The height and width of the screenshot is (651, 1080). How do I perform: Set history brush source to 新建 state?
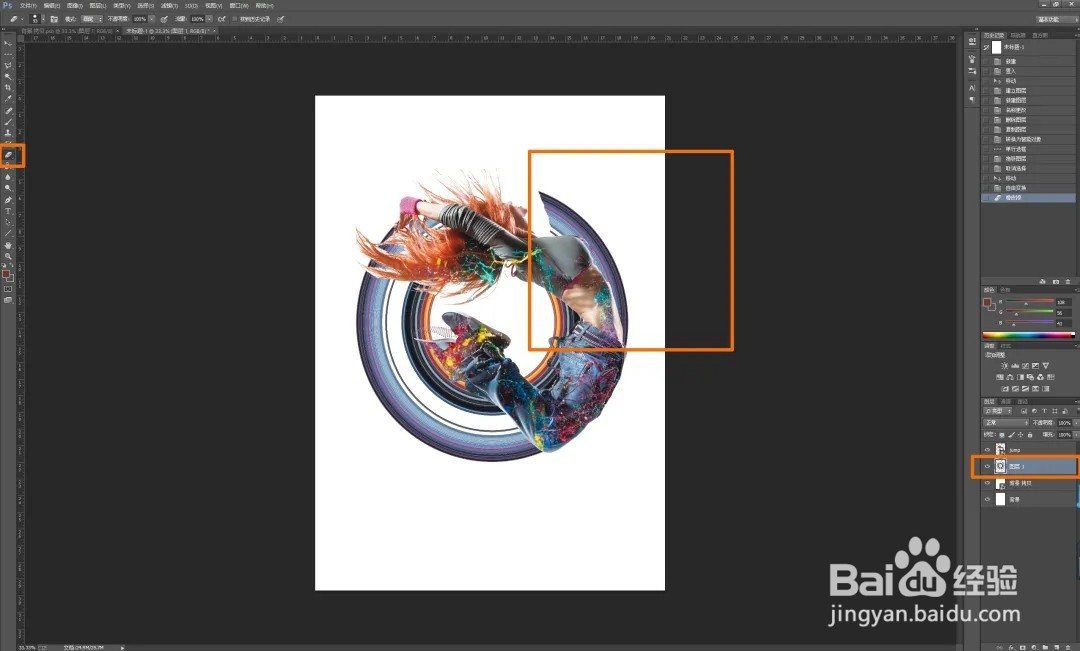(x=986, y=61)
